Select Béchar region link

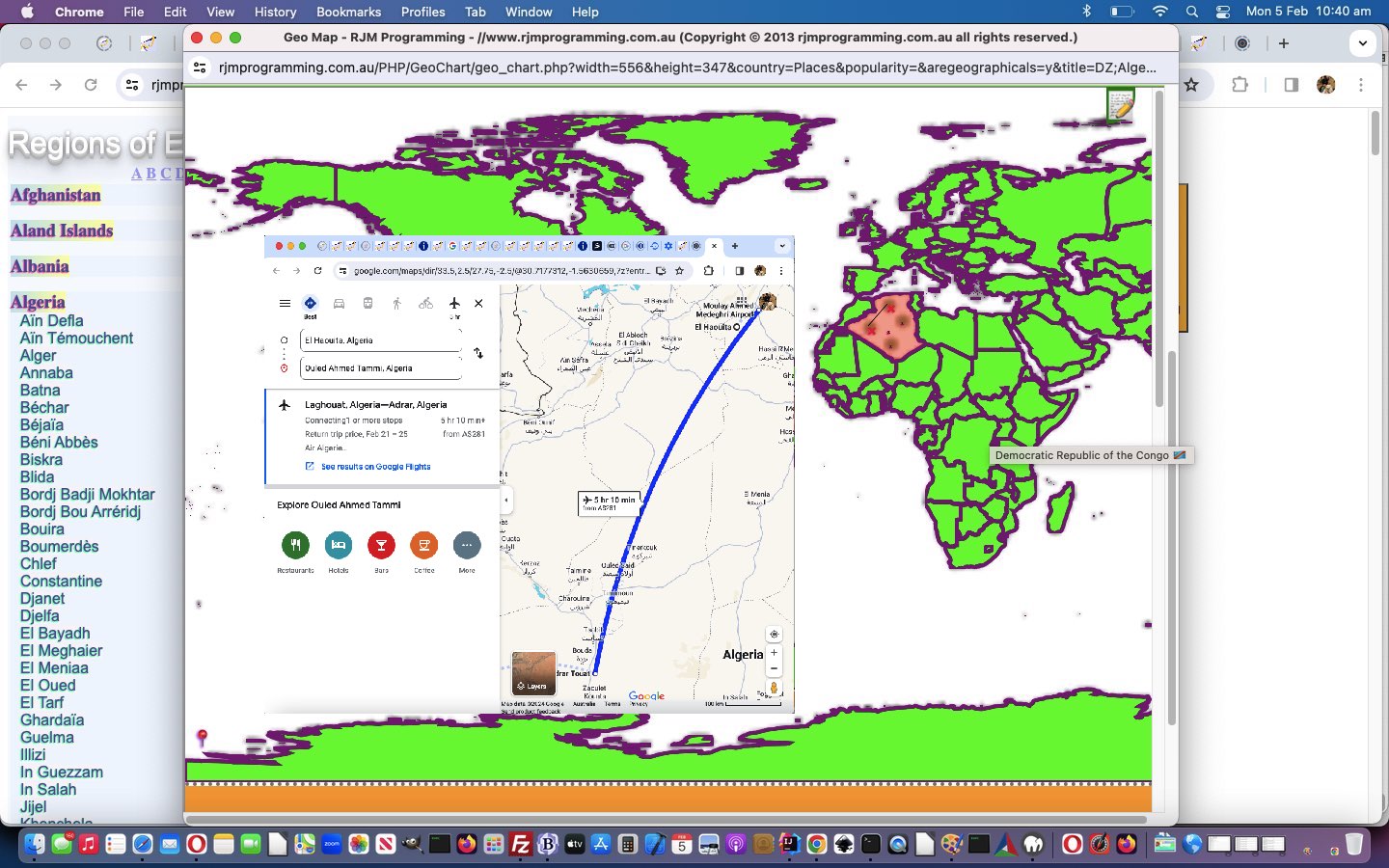[44, 408]
